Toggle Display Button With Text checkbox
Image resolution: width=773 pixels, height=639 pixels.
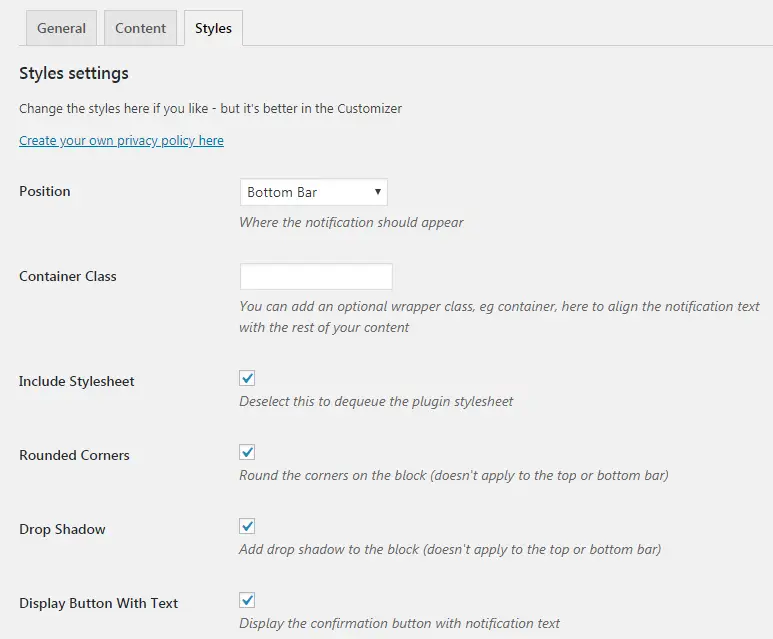coord(247,600)
